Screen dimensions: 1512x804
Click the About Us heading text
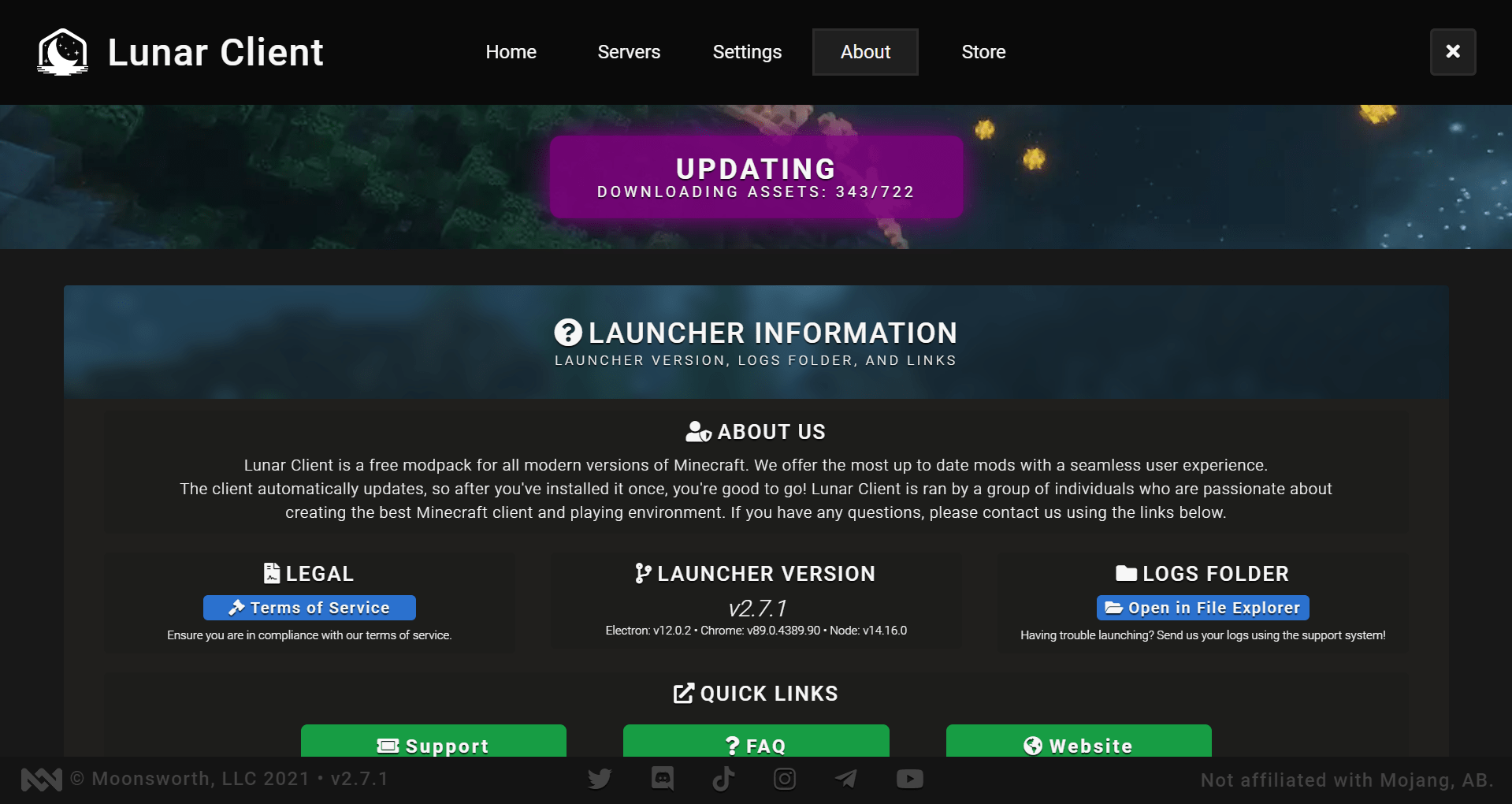pyautogui.click(x=771, y=432)
